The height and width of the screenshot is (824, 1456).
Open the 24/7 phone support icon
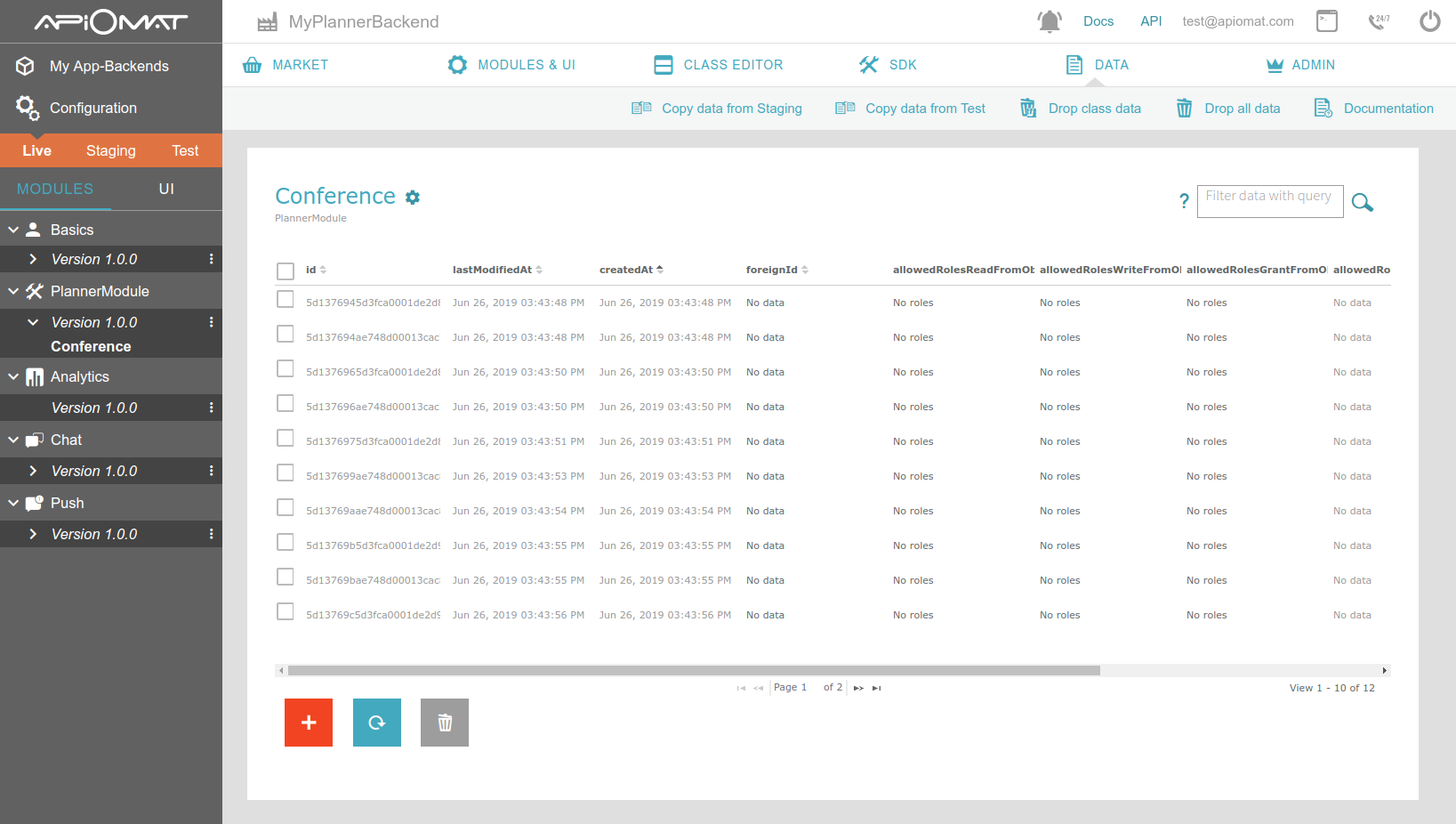(x=1379, y=21)
